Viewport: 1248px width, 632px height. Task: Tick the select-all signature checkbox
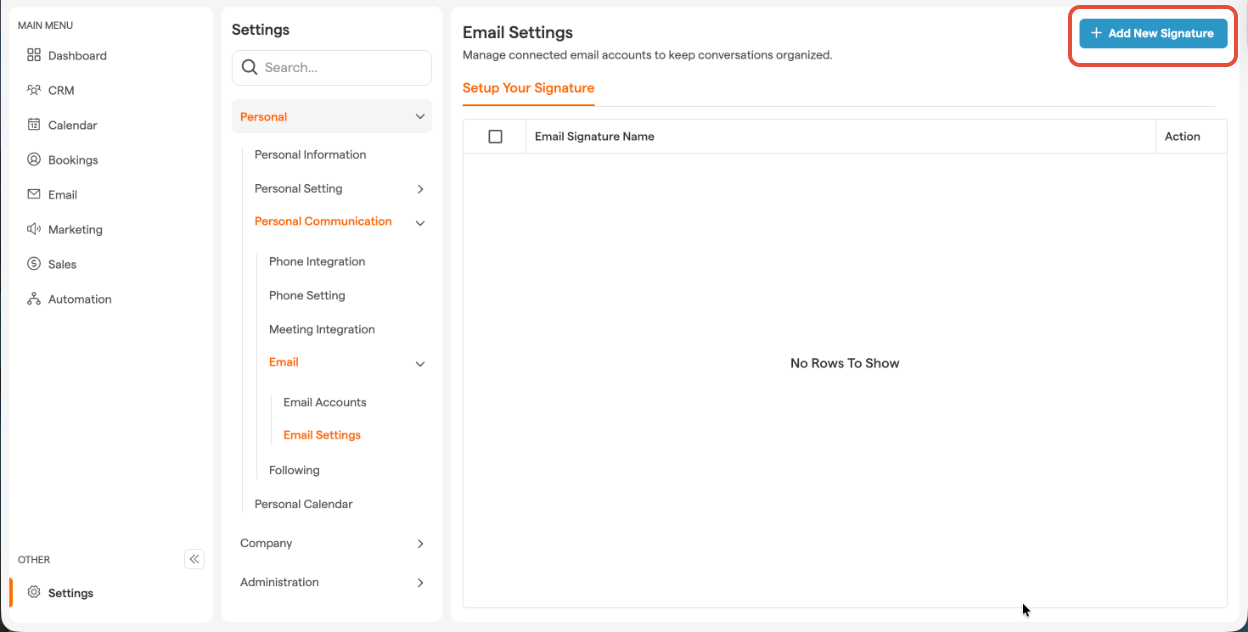click(495, 137)
